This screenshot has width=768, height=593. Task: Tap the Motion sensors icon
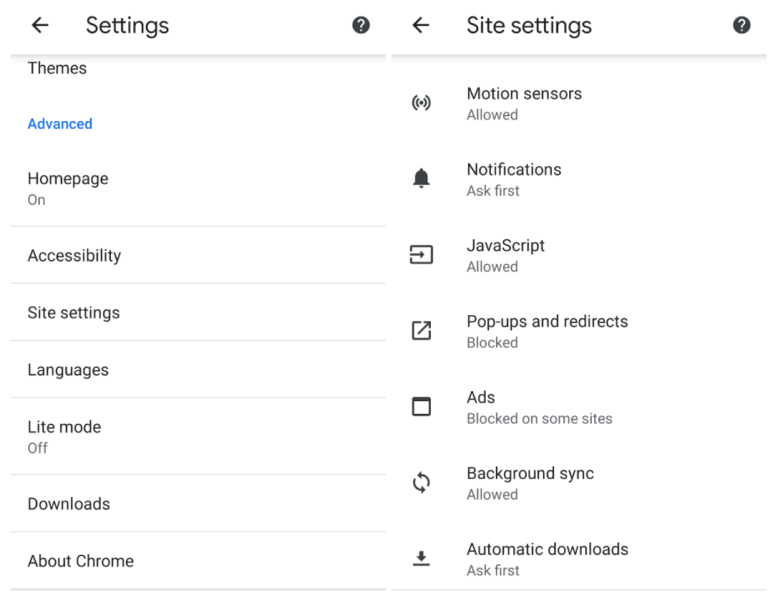tap(422, 103)
